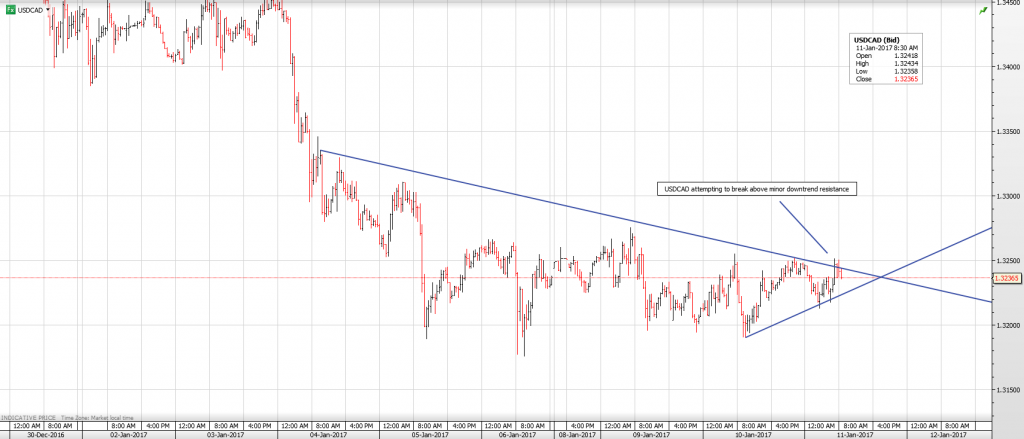Screen dimensions: 1024x439
Task: Click the 1.33500 price axis label
Action: tap(1007, 131)
